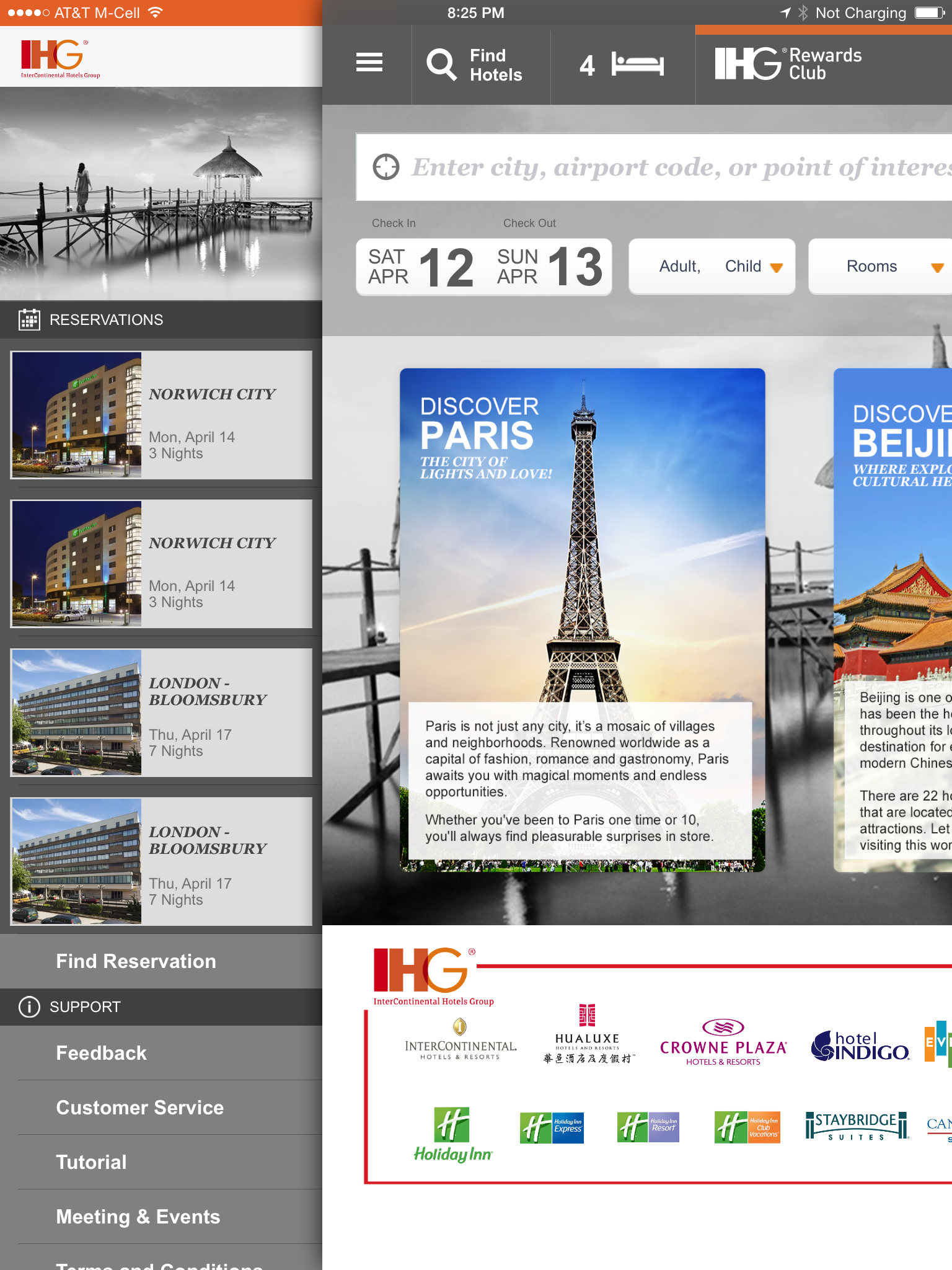Select the Staybridge Suites logo
This screenshot has height=1270, width=952.
point(857,1126)
